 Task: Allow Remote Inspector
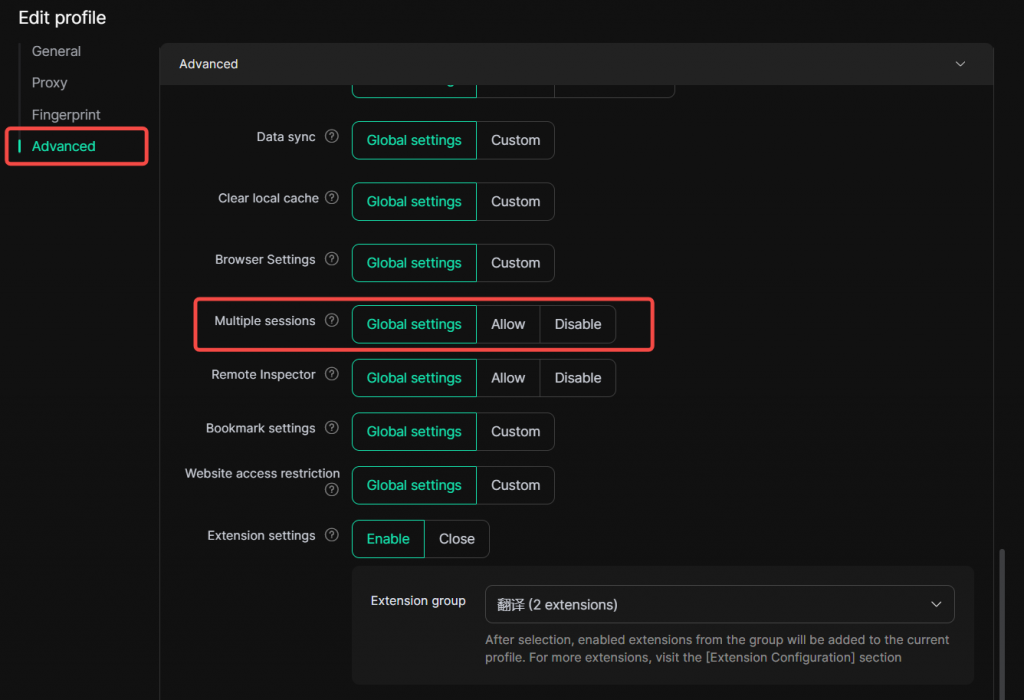508,378
